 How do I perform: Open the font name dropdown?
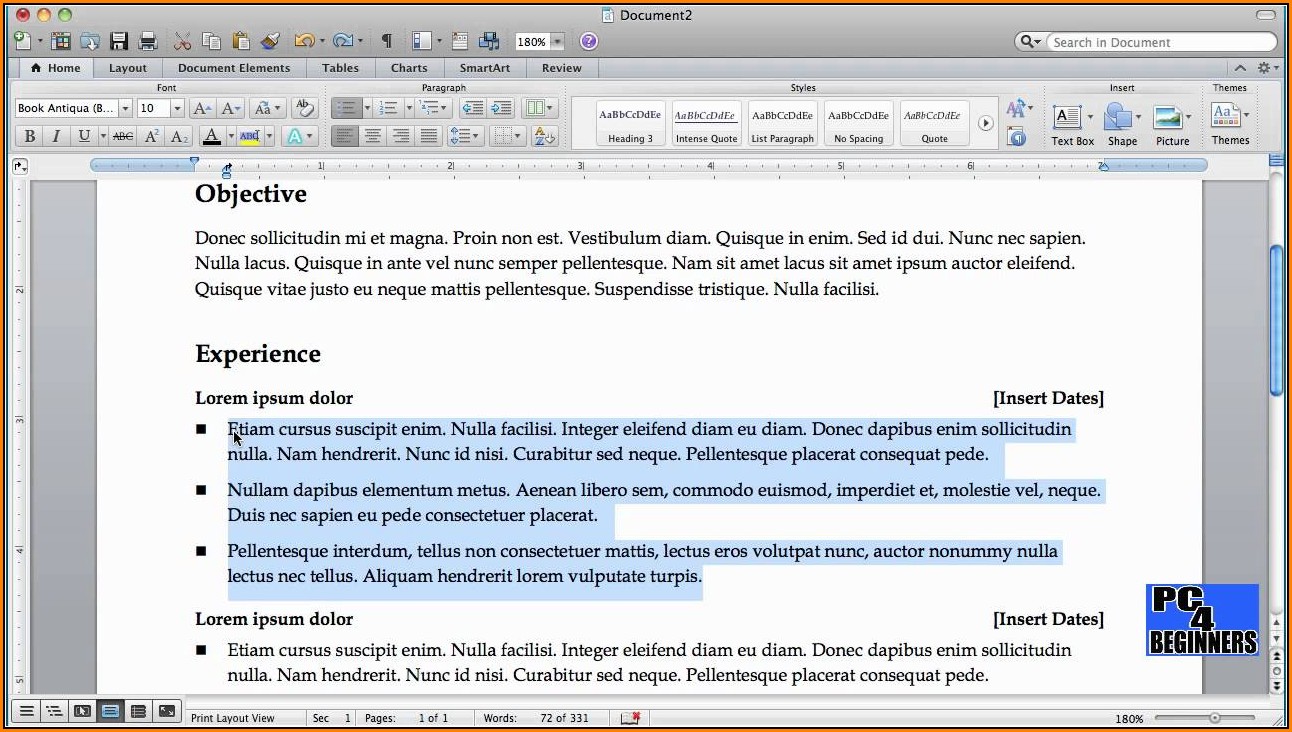pos(125,108)
